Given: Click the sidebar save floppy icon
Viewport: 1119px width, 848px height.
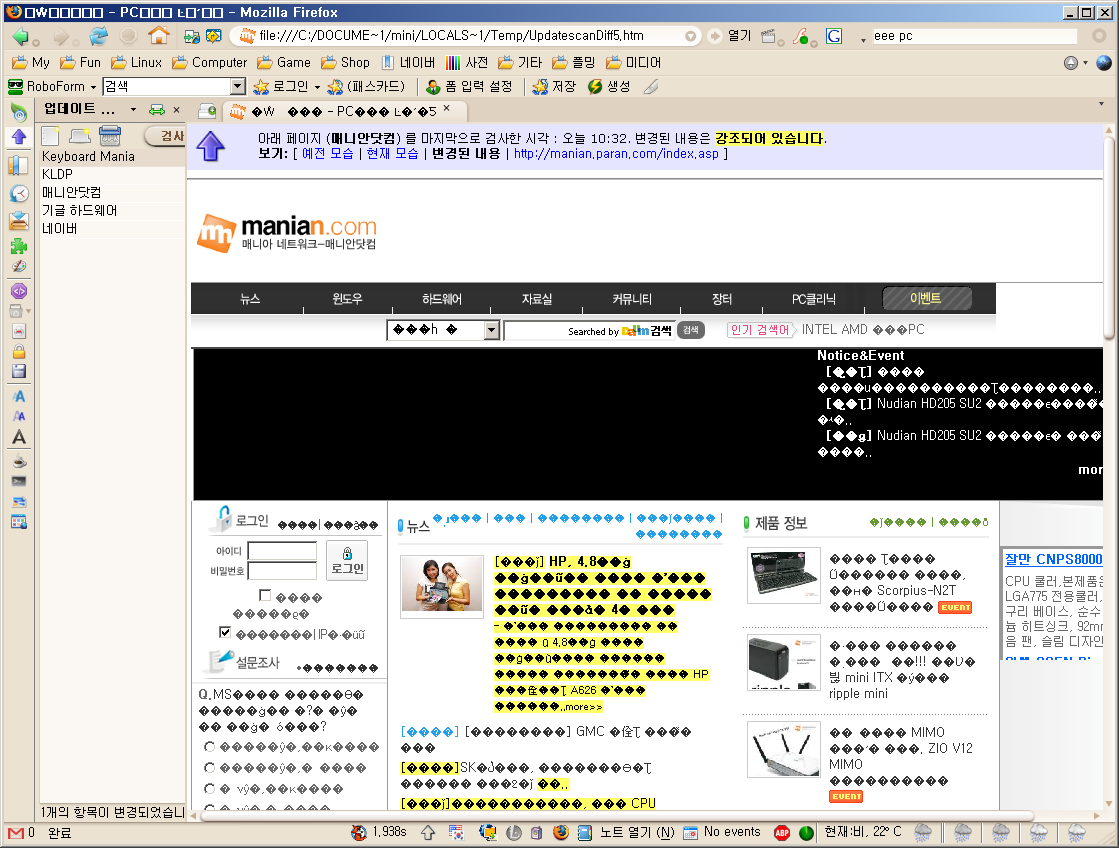Looking at the screenshot, I should (x=19, y=371).
